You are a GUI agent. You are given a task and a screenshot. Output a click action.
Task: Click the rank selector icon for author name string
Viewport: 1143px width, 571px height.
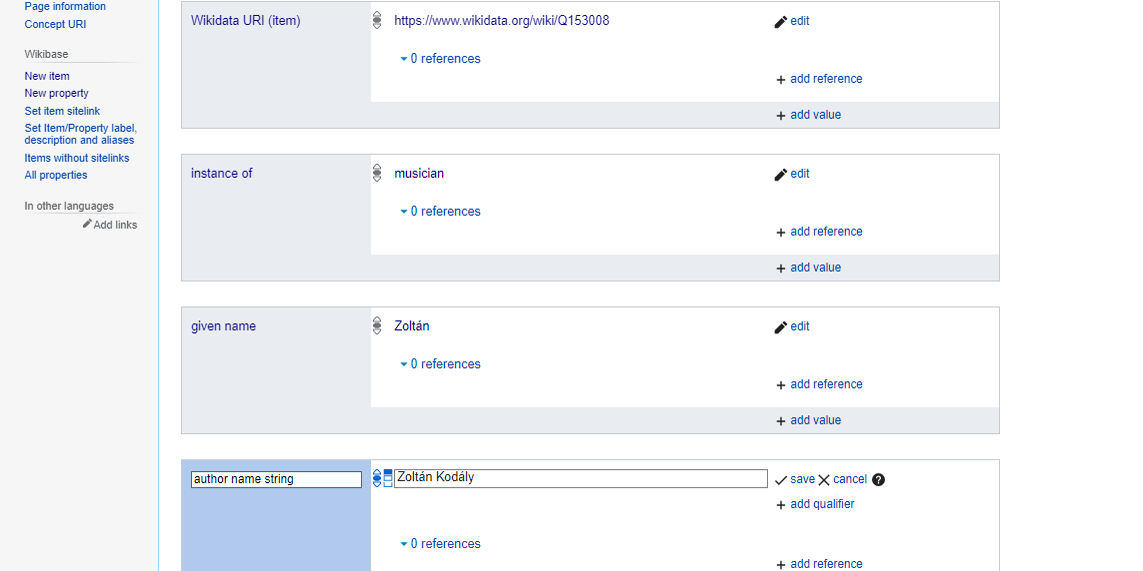click(377, 479)
